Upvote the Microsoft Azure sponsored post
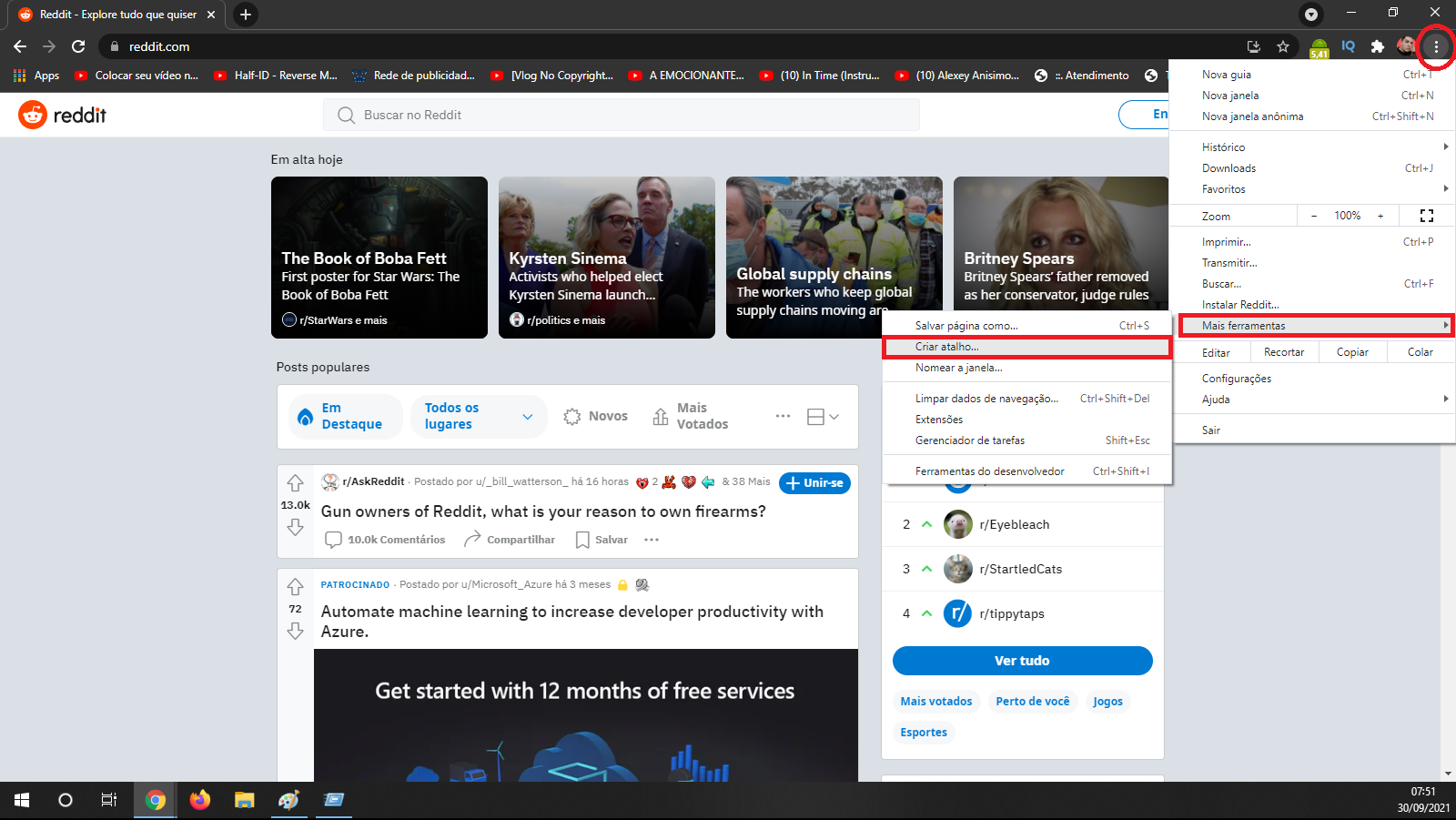 tap(295, 587)
